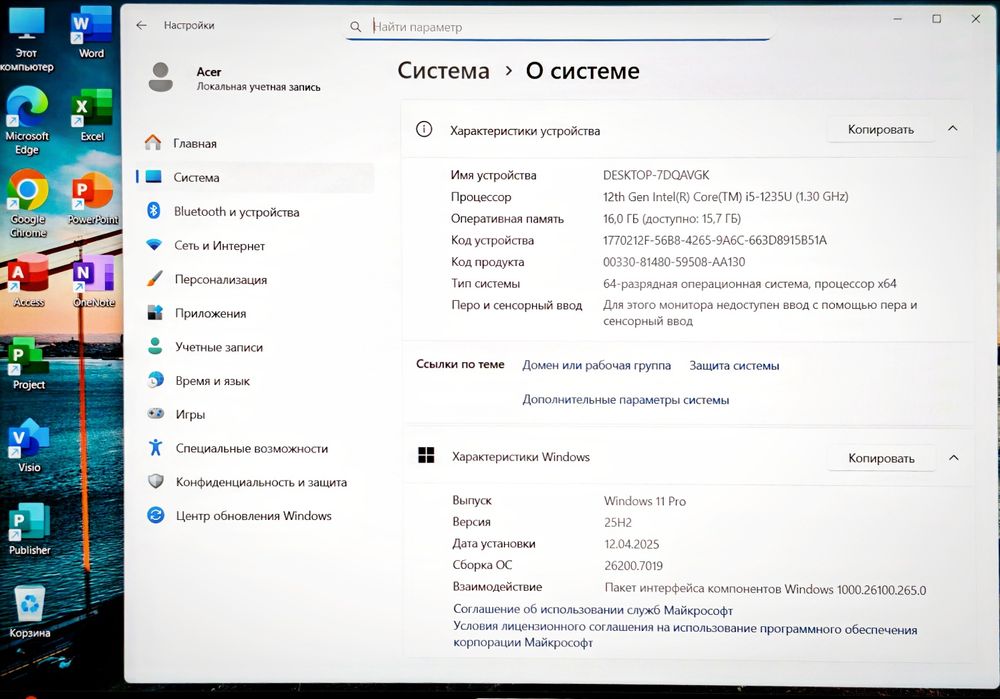Open the Microsoft Edge desktop icon
Viewport: 1000px width, 699px height.
27,121
